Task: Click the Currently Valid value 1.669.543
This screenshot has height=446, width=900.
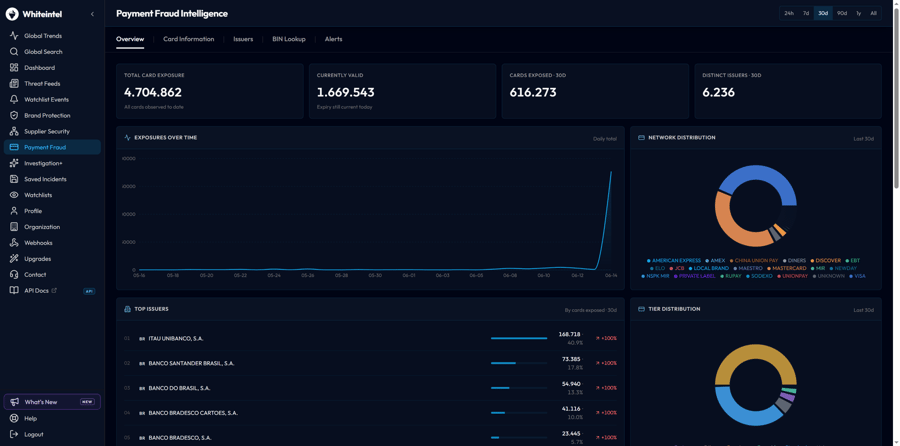Action: 346,92
